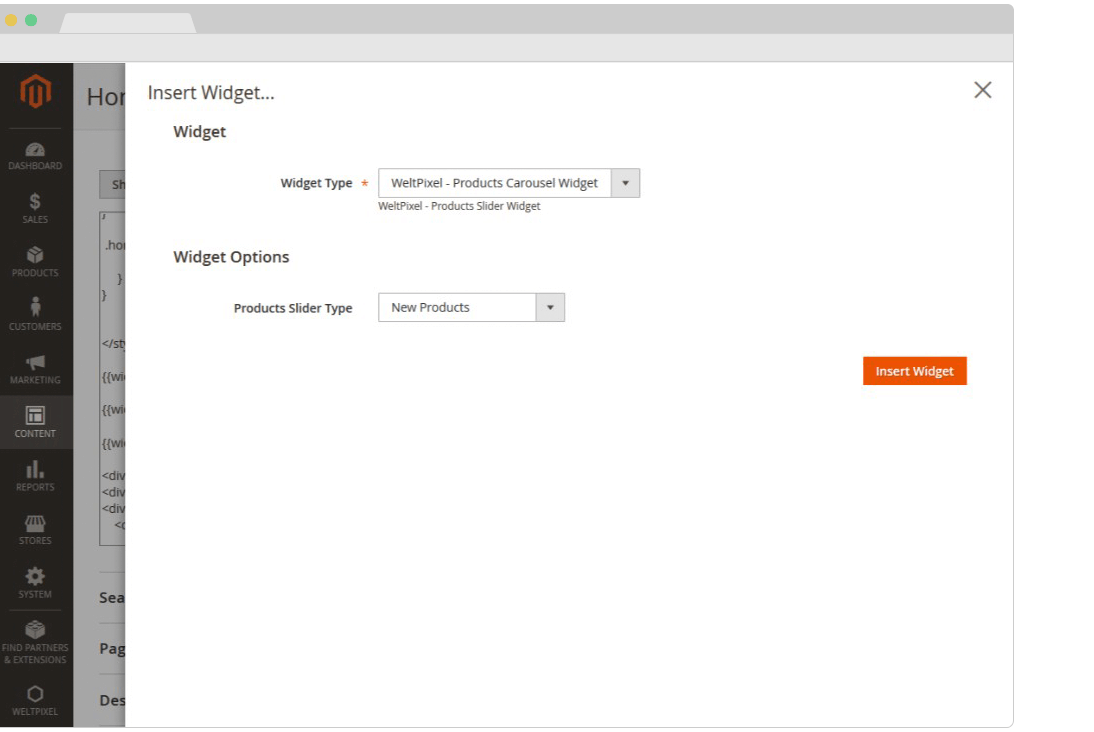Click the green window zoom button

click(x=31, y=20)
